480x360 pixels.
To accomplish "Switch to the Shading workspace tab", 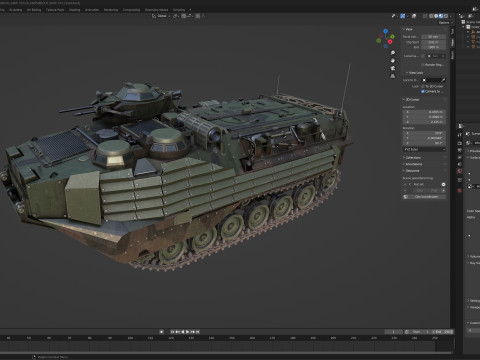I will (74, 10).
